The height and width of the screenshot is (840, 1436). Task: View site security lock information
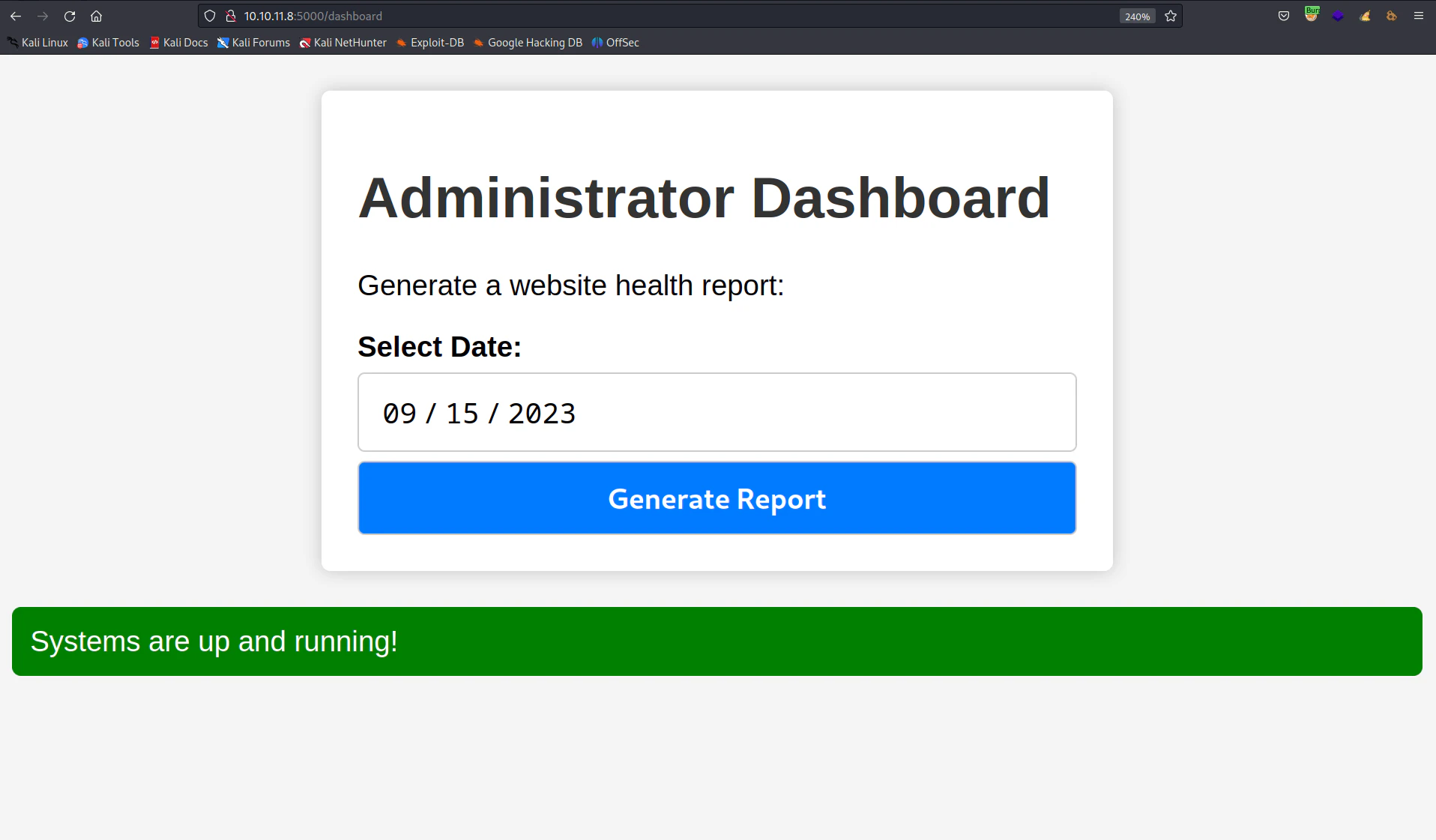[231, 16]
